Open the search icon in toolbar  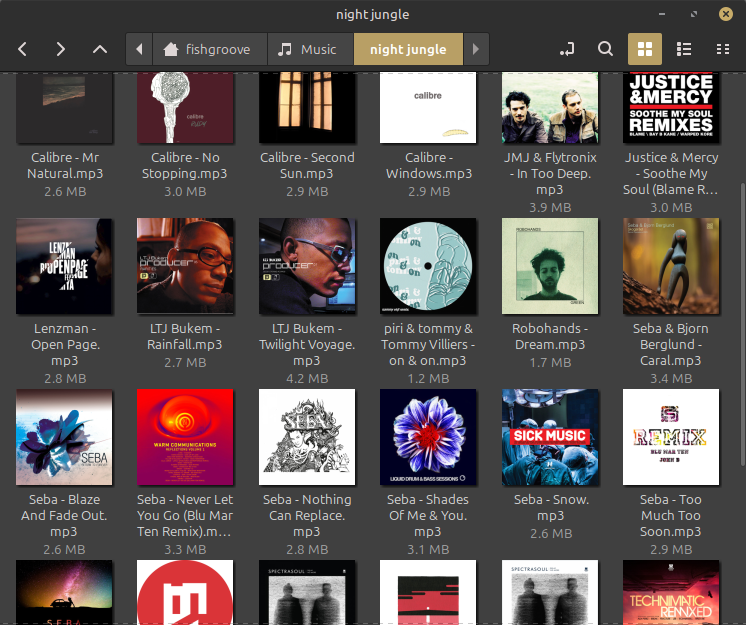(x=605, y=49)
